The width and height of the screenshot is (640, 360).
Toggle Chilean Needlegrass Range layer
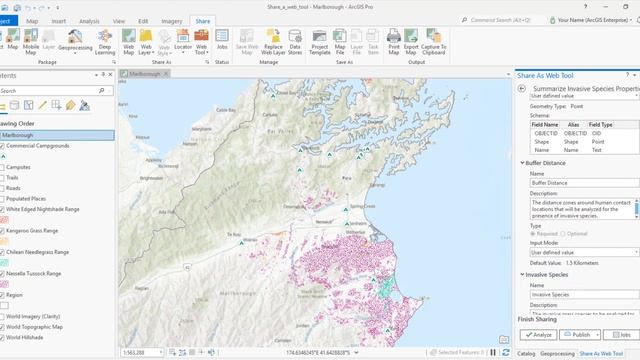(2, 252)
